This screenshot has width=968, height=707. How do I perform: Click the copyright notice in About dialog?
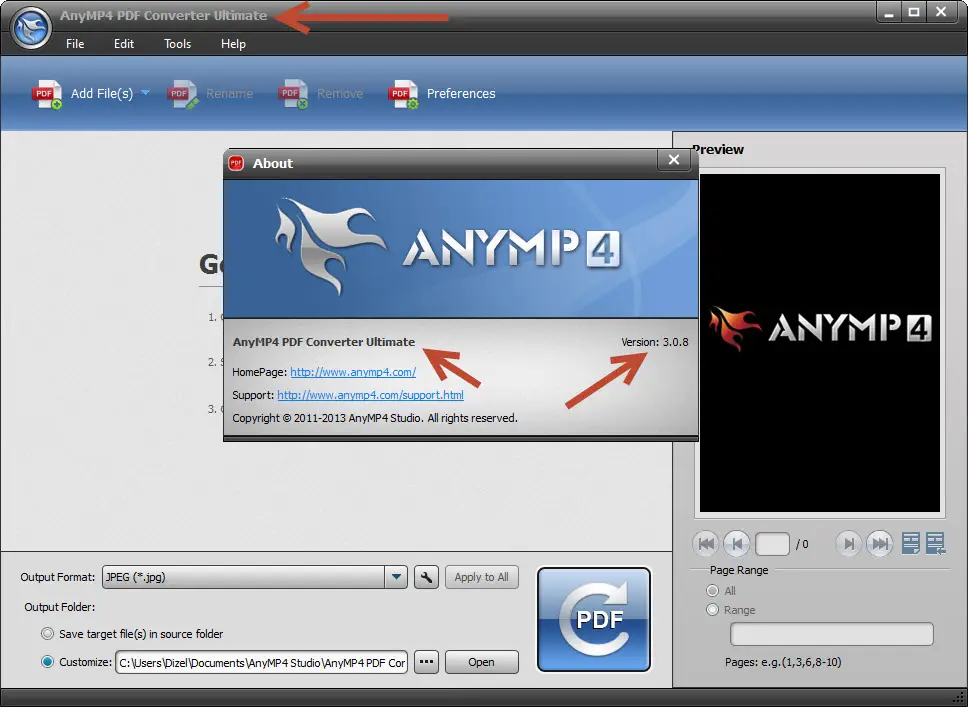[x=375, y=418]
